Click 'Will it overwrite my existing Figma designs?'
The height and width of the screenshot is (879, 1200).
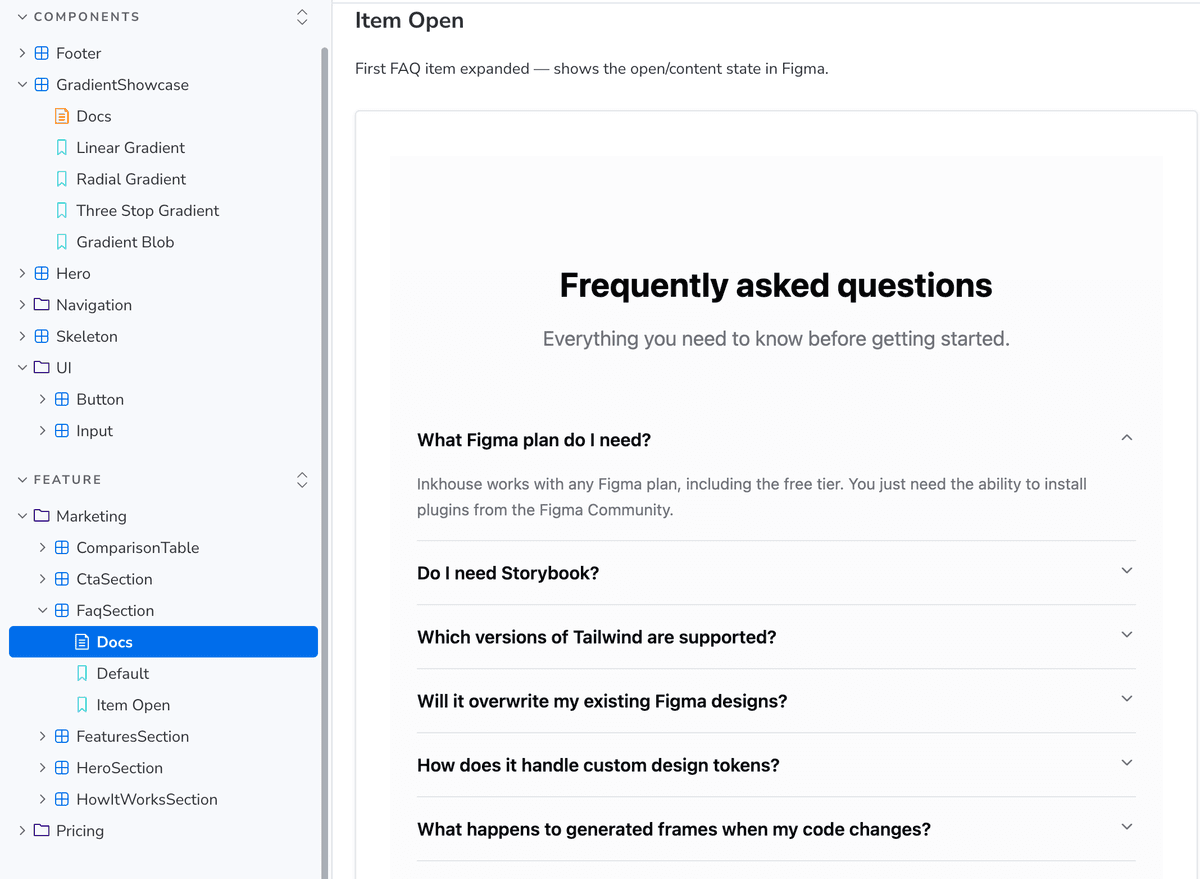602,701
